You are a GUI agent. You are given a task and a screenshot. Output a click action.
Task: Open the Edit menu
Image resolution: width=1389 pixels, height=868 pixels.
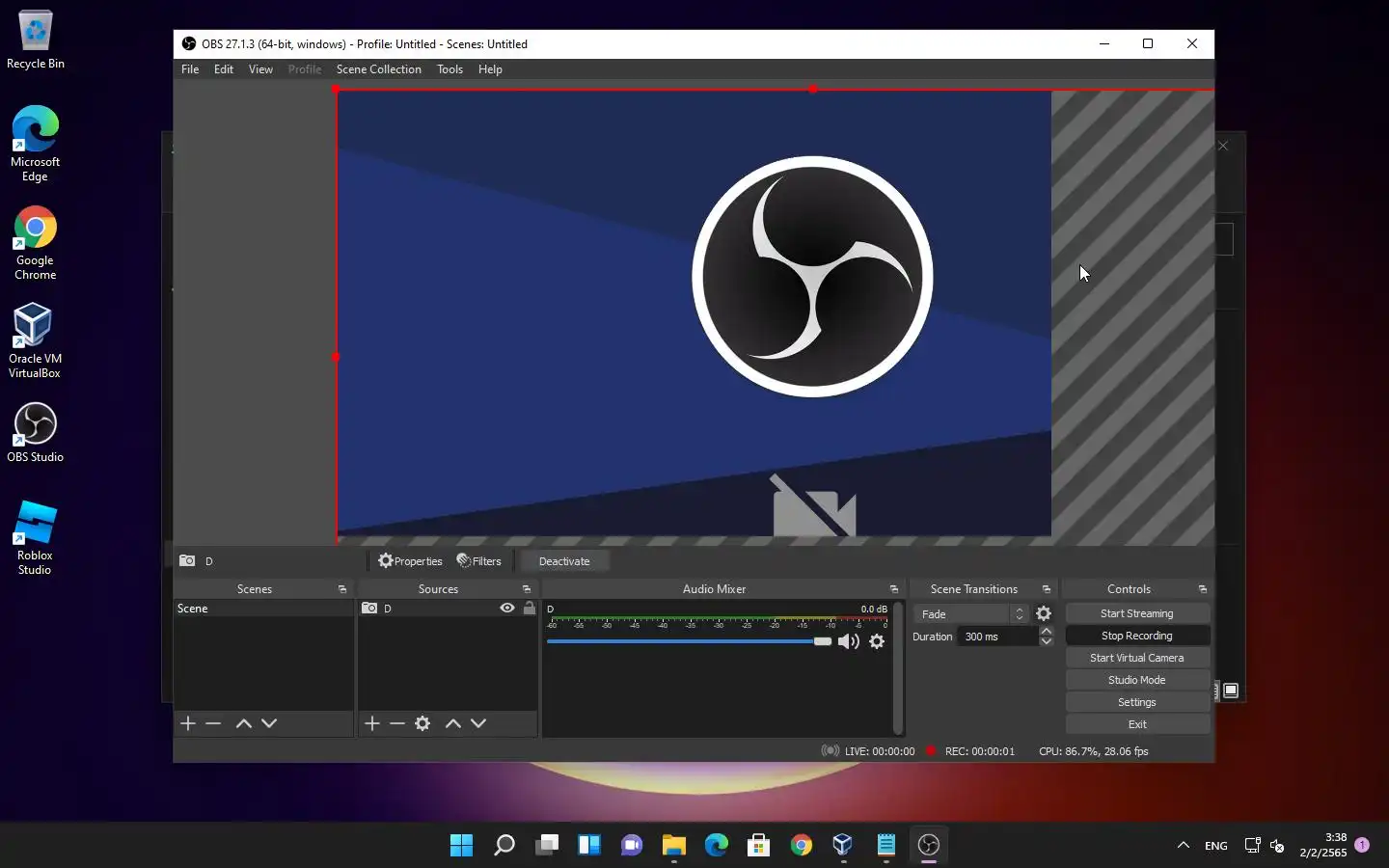click(x=224, y=69)
